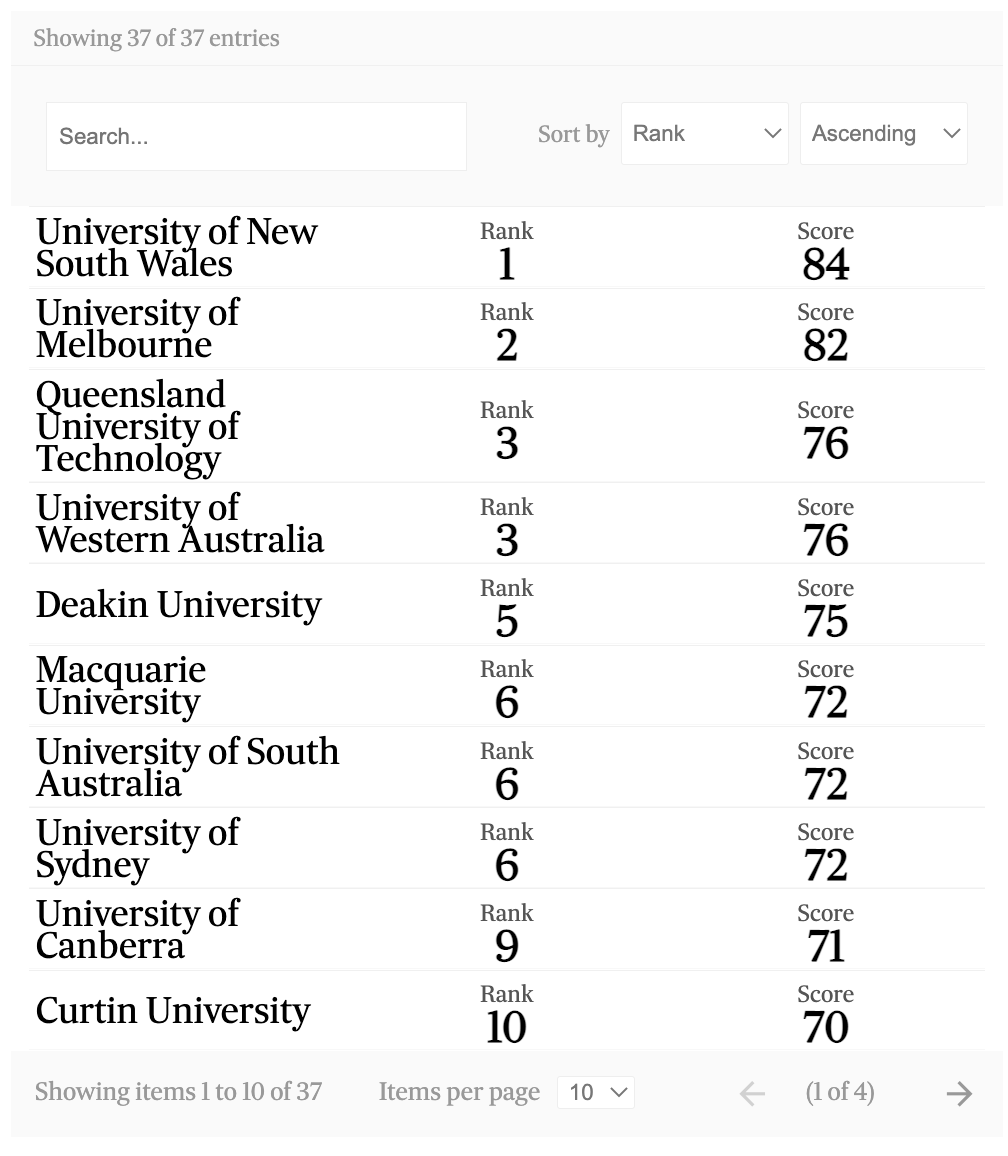Open the Sort by Rank dropdown
Image resolution: width=1008 pixels, height=1156 pixels.
pyautogui.click(x=704, y=134)
